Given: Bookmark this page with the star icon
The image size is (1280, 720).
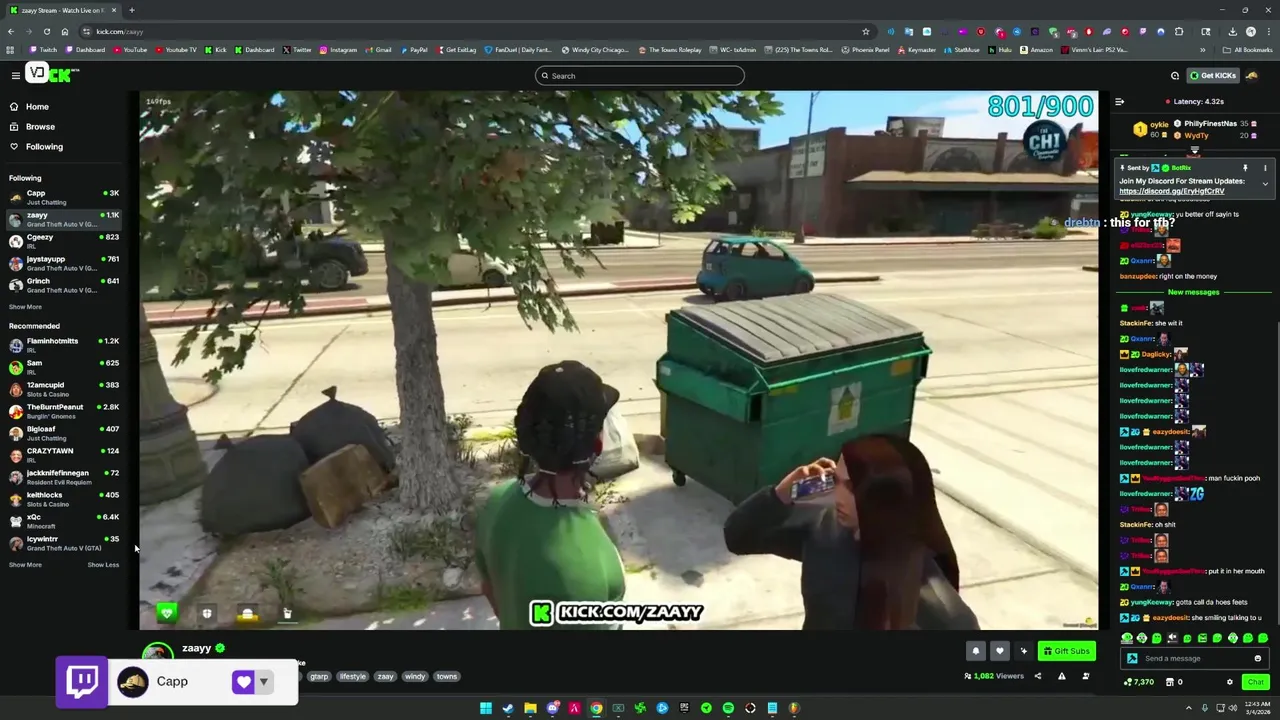Looking at the screenshot, I should tap(866, 31).
